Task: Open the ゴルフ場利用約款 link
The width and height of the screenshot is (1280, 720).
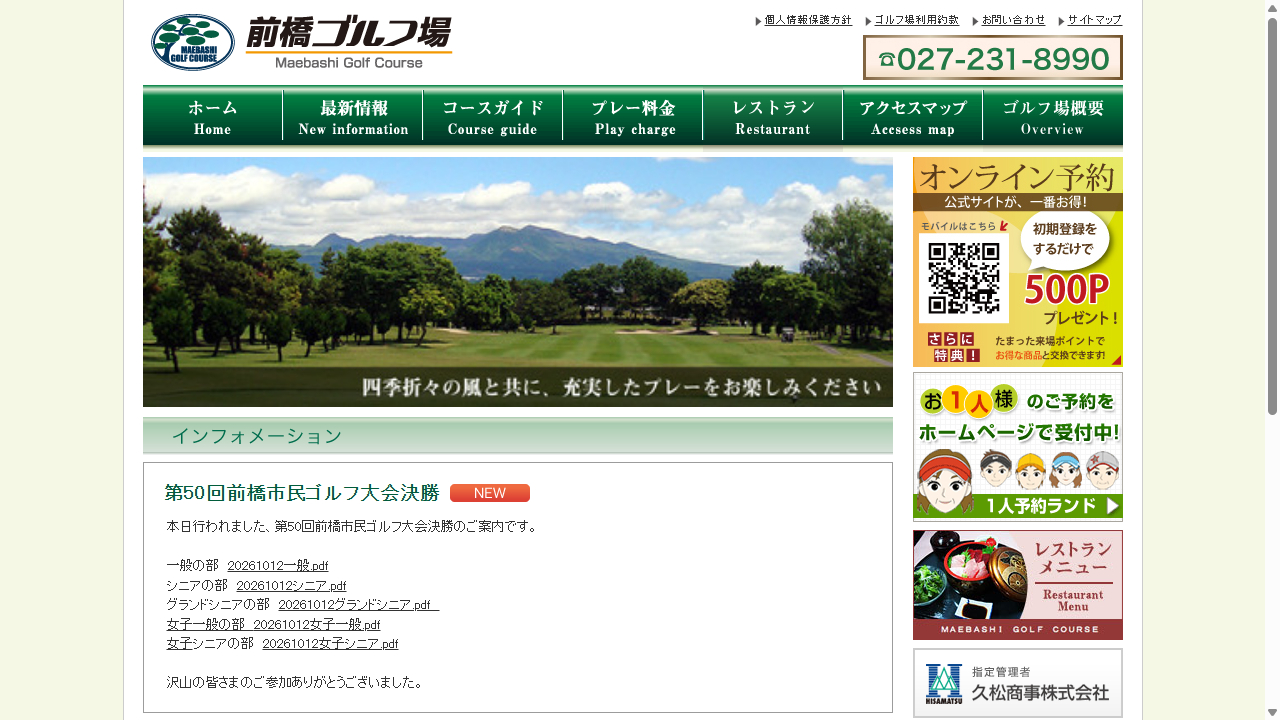Action: [916, 20]
